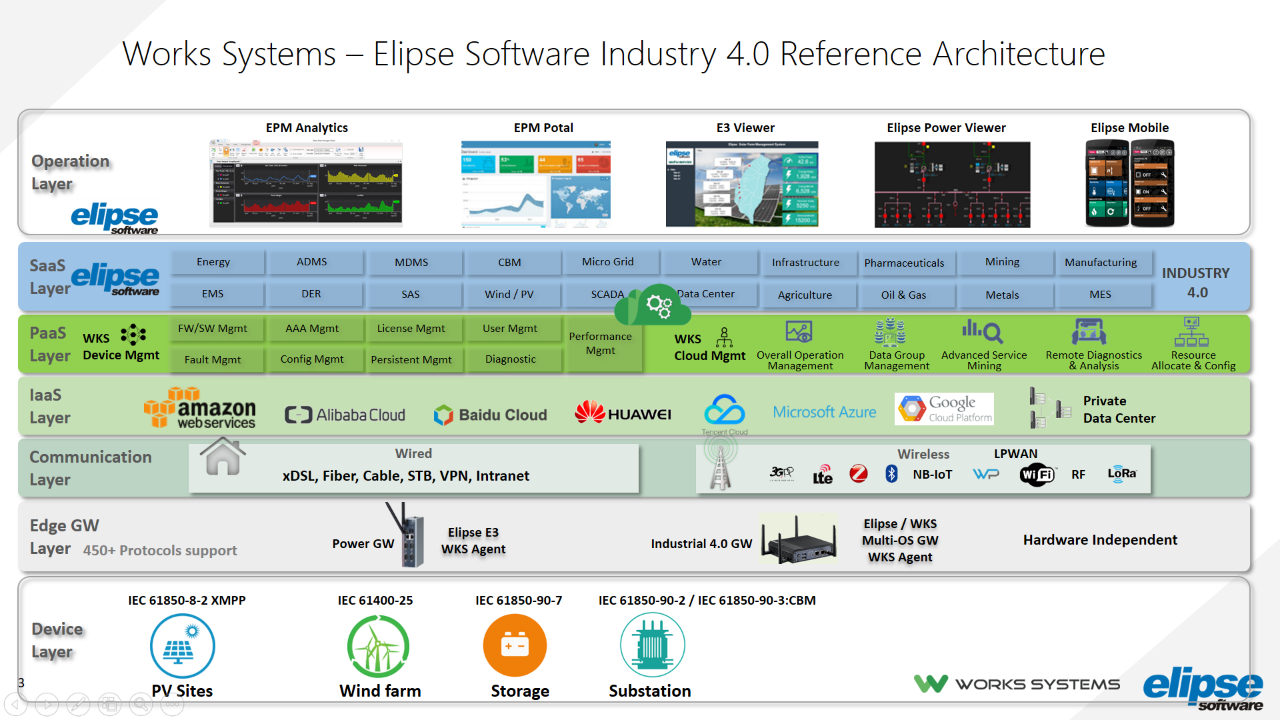Select the SCADA tile
The image size is (1280, 720).
(x=607, y=295)
